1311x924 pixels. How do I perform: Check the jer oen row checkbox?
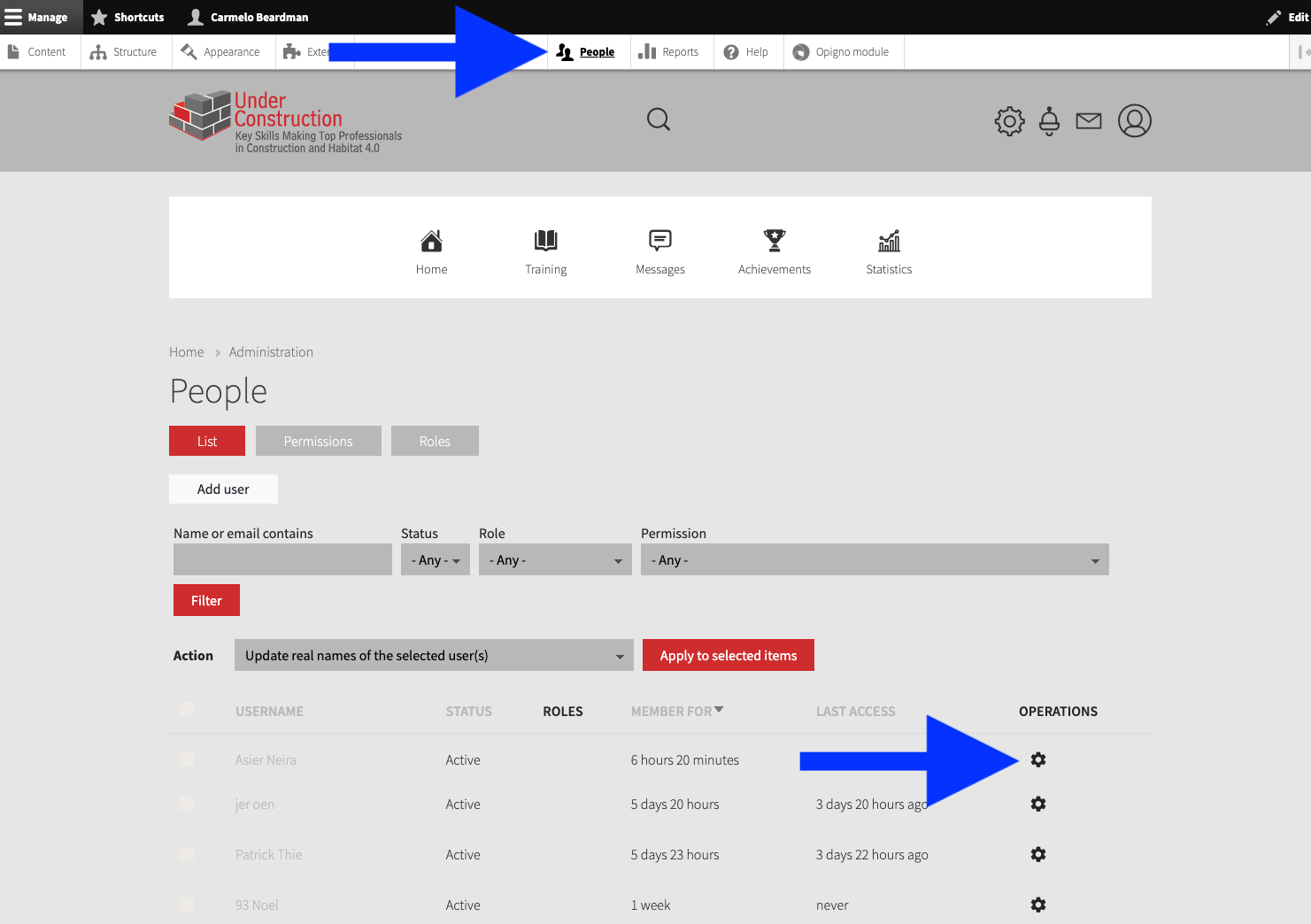pos(187,803)
